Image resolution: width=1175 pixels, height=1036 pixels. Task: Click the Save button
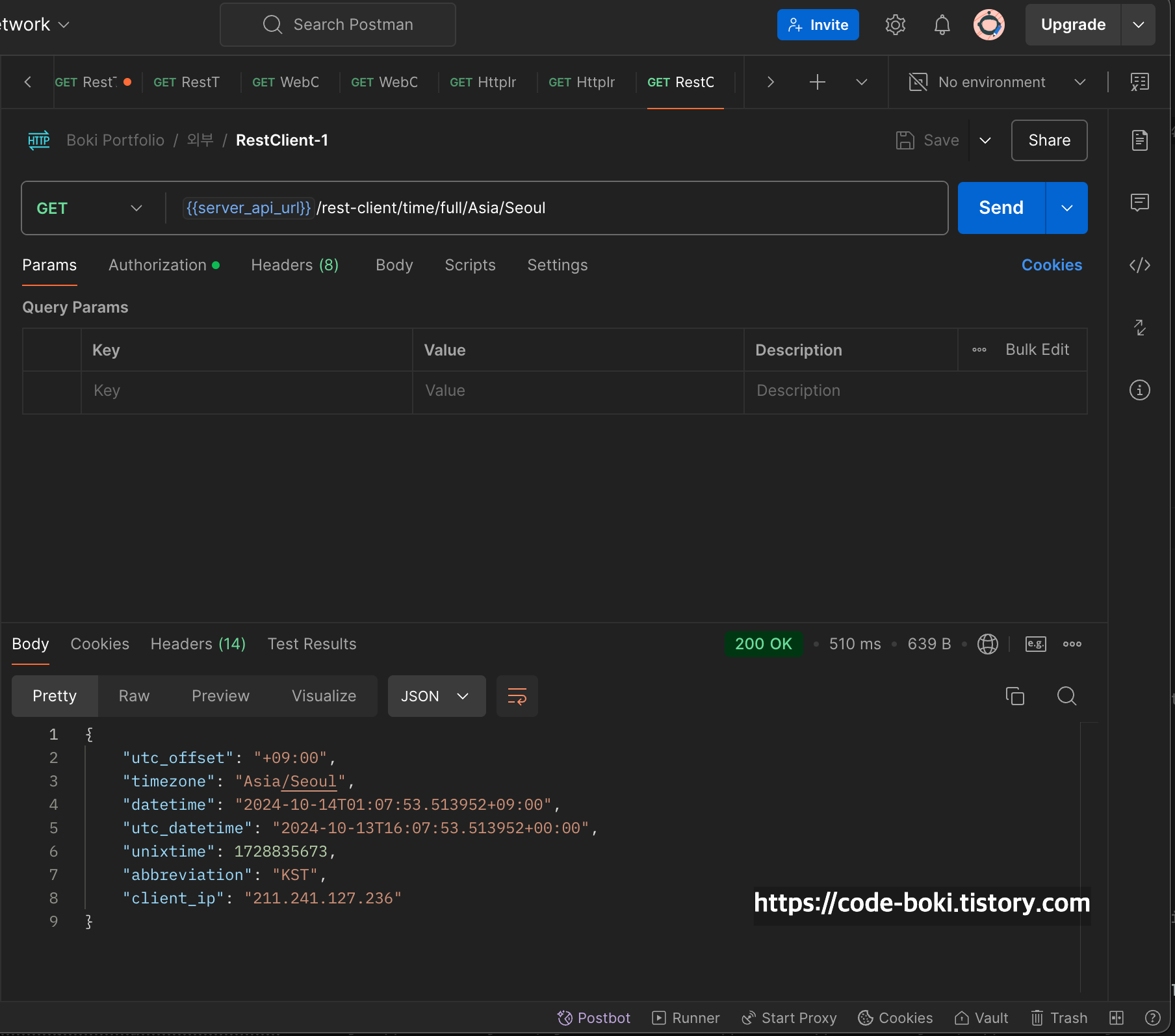pyautogui.click(x=927, y=140)
